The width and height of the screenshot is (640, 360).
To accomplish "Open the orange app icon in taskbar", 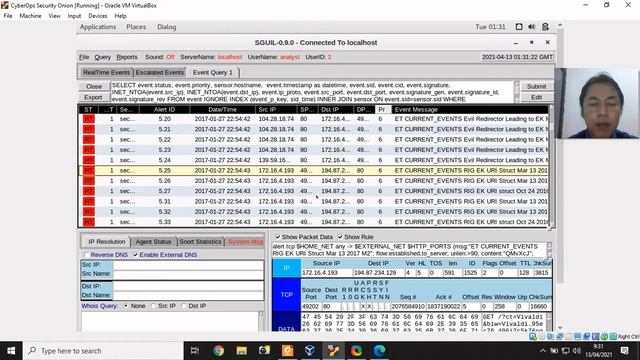I will click(x=288, y=351).
